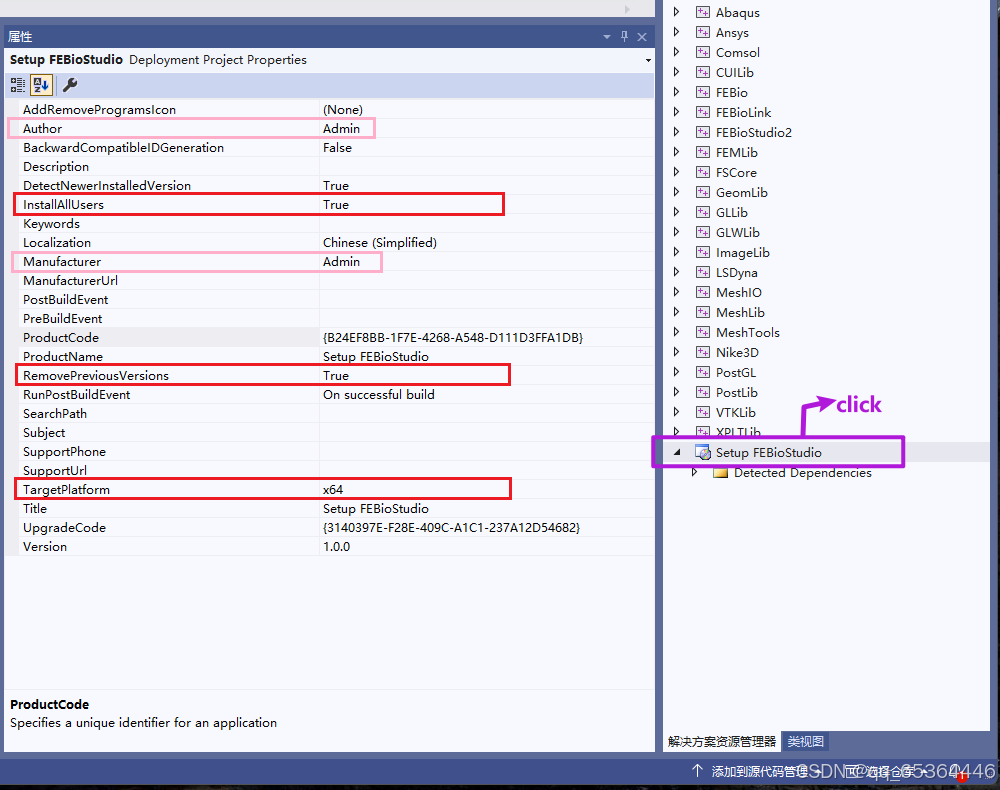Select the VTKLib project in Solution Explorer
Image resolution: width=1000 pixels, height=790 pixels.
735,412
